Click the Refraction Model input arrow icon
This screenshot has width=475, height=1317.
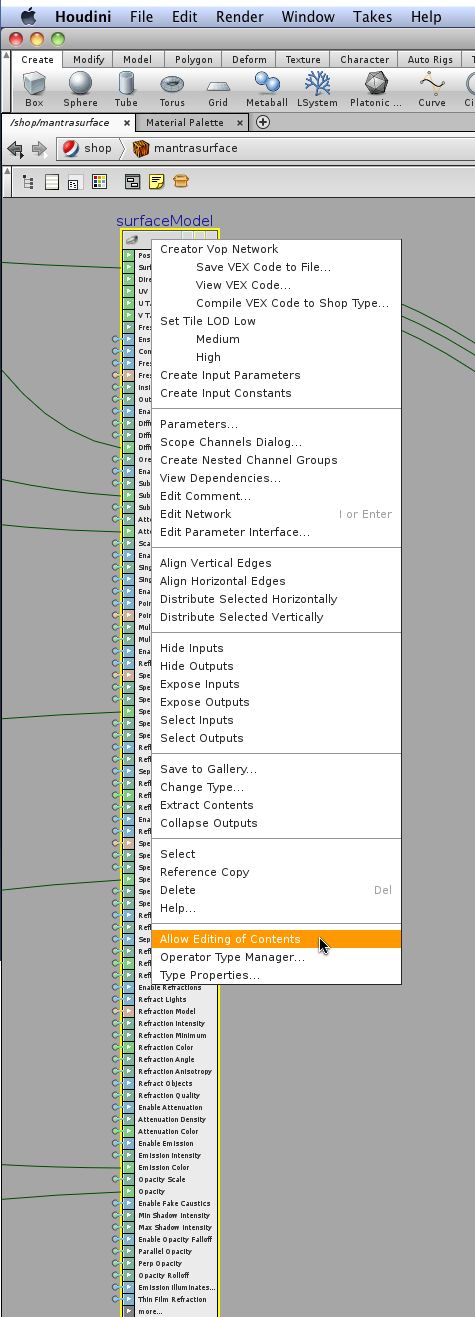pyautogui.click(x=128, y=1011)
